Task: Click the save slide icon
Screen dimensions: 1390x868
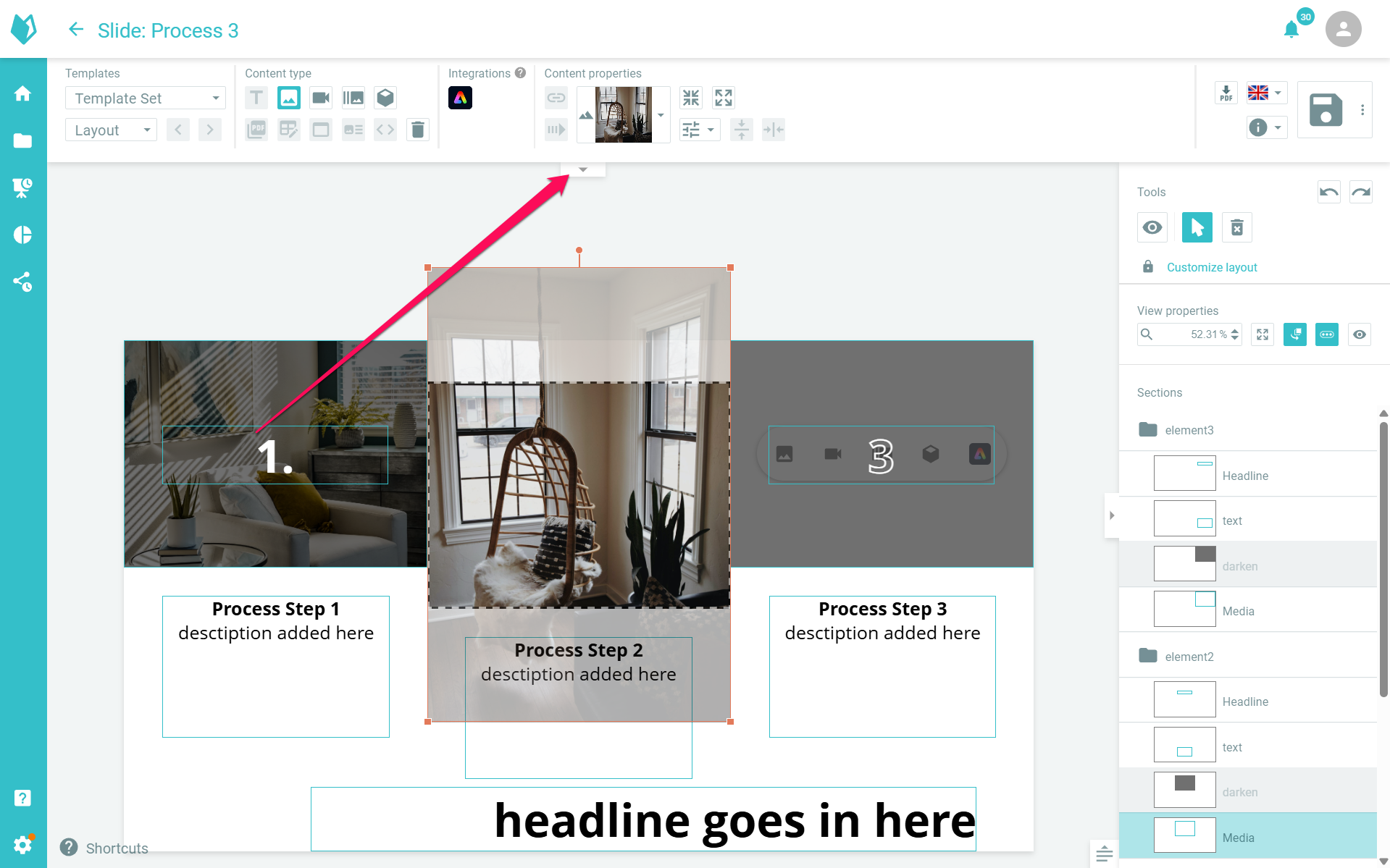Action: tap(1326, 110)
